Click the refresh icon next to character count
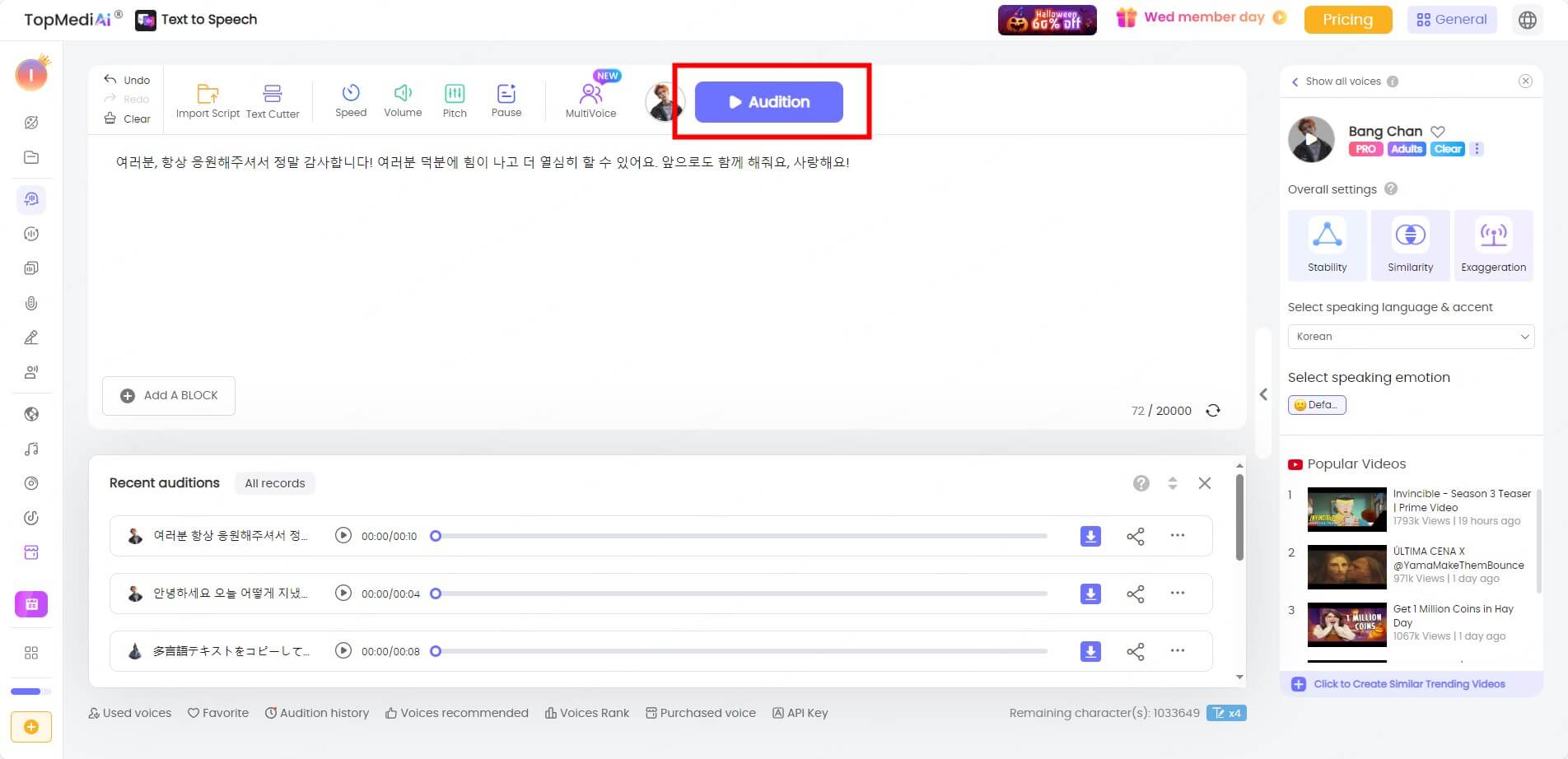This screenshot has height=759, width=1568. point(1213,410)
